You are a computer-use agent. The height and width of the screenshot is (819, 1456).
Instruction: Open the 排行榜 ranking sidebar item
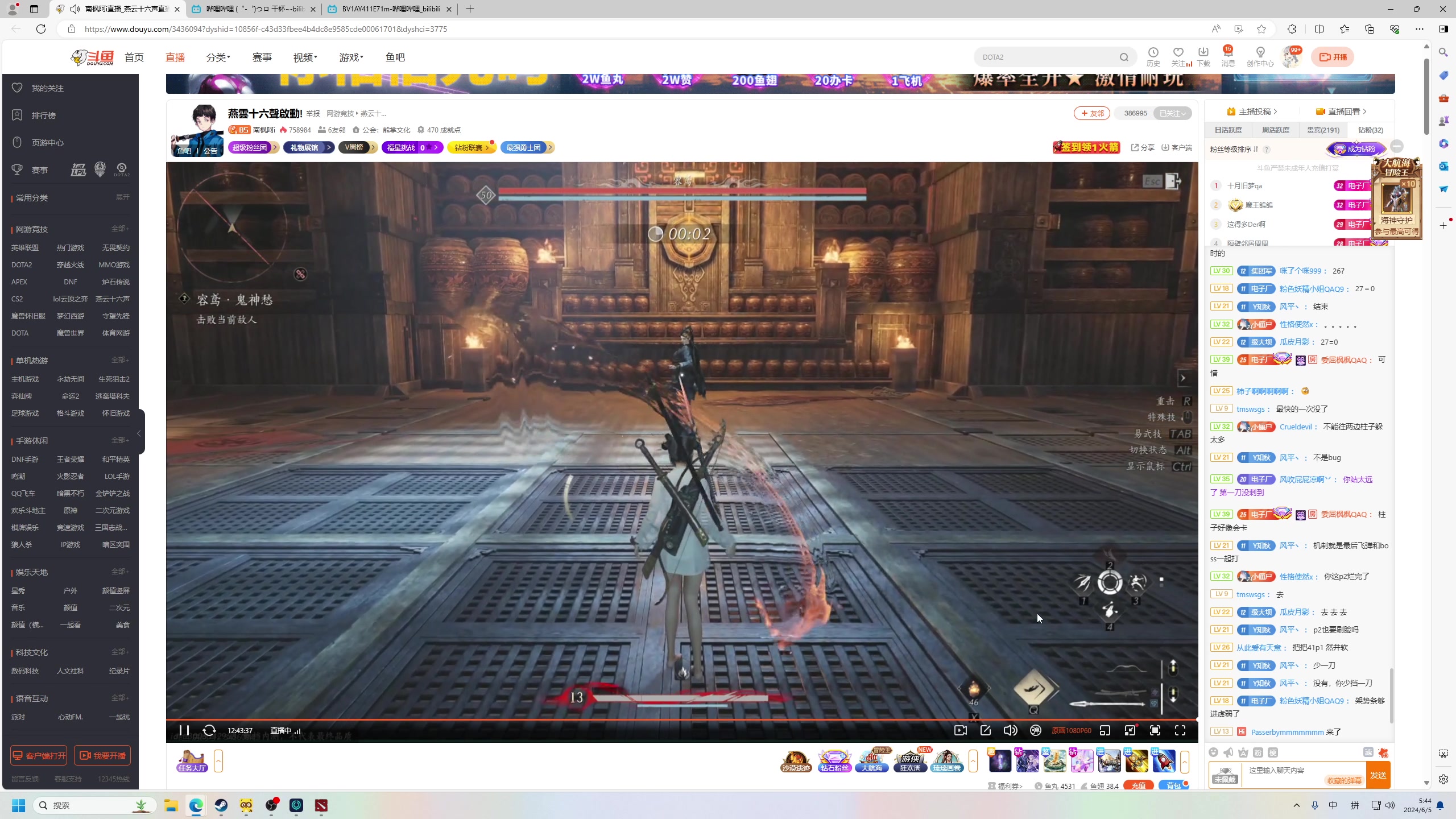click(x=44, y=115)
